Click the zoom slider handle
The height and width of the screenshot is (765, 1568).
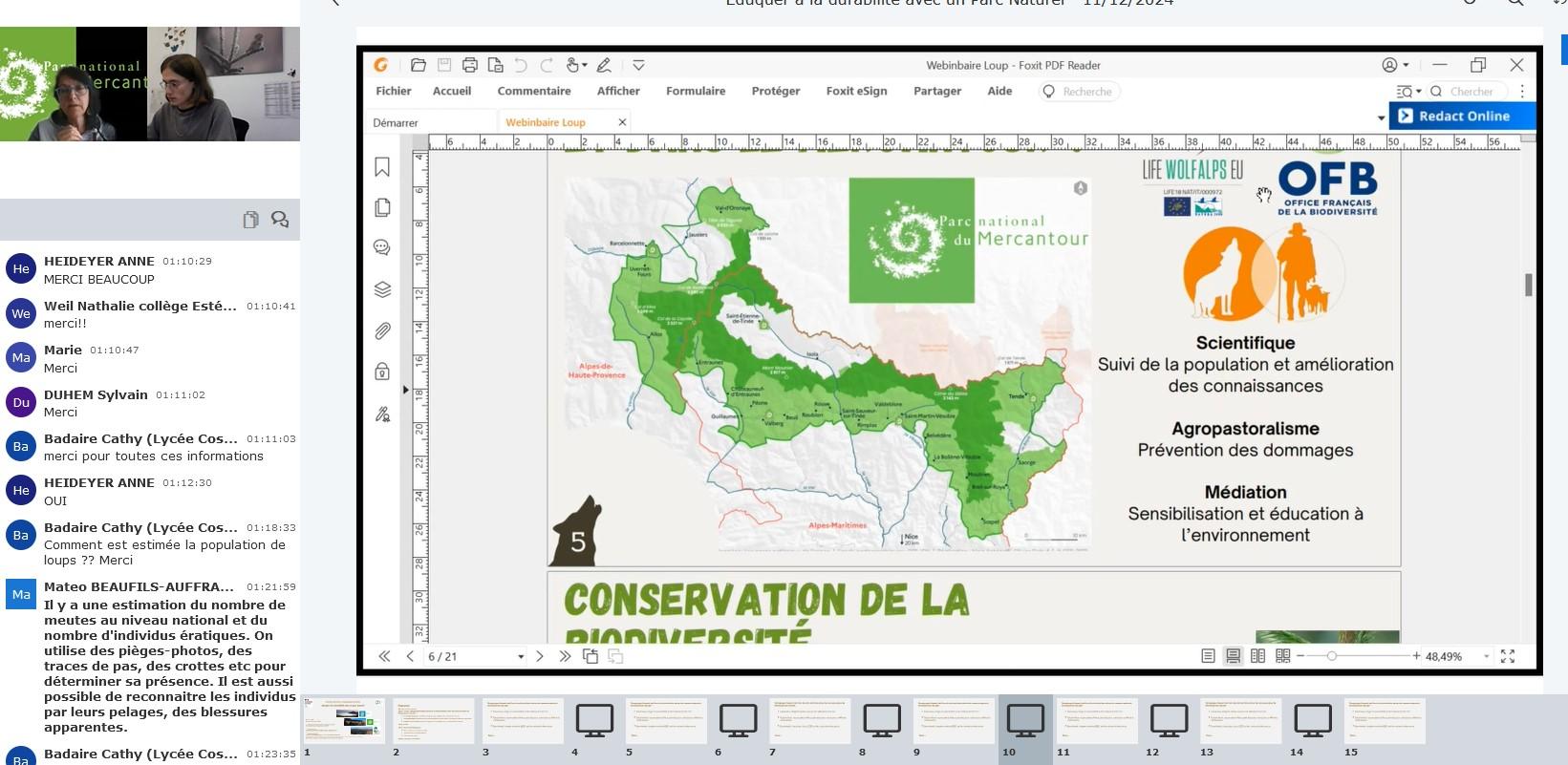point(1331,656)
